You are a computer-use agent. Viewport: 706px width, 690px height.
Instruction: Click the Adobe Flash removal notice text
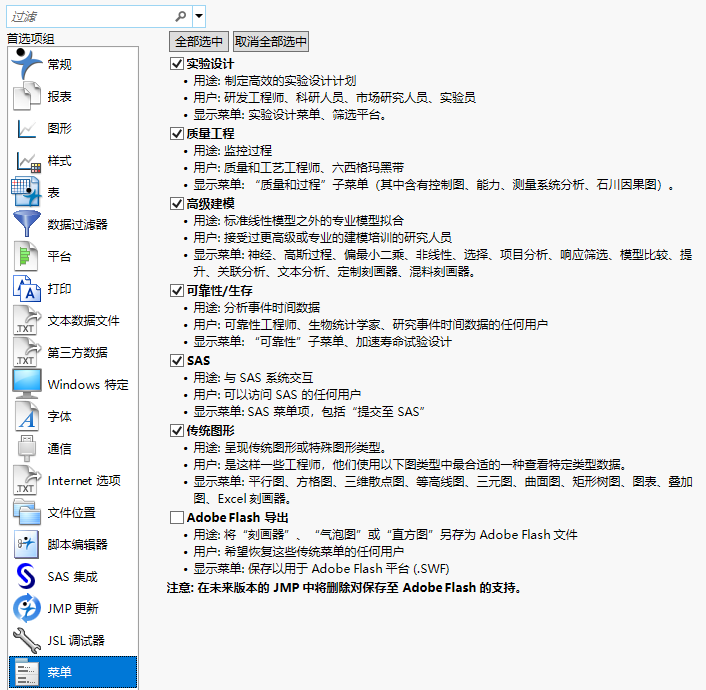point(344,588)
